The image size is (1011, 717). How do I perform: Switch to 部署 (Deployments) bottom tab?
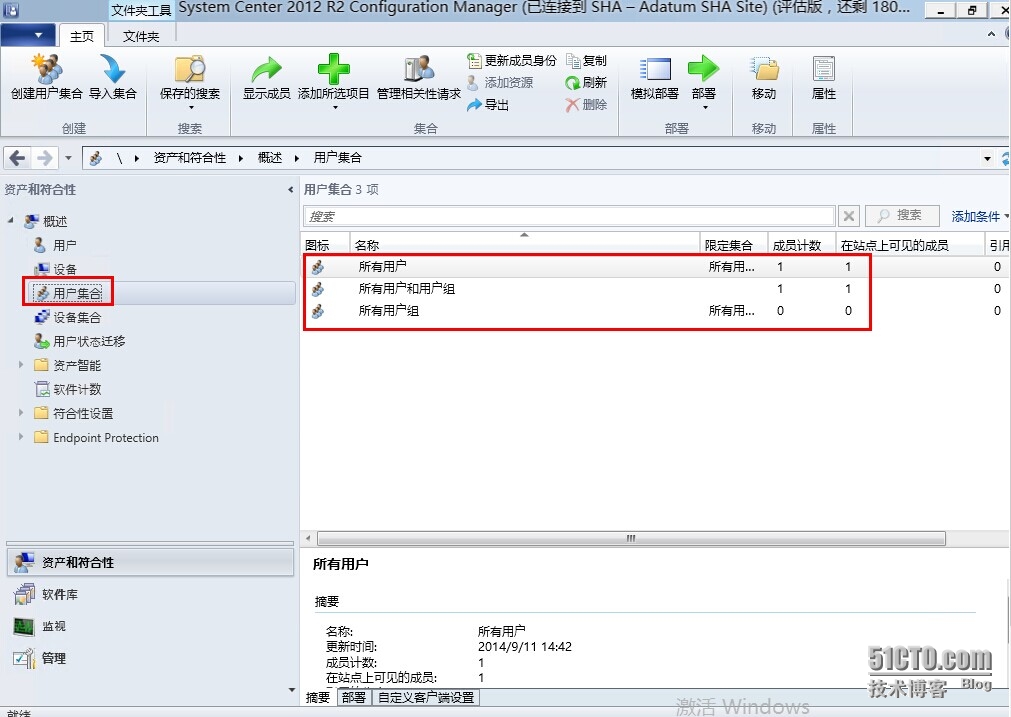click(353, 697)
